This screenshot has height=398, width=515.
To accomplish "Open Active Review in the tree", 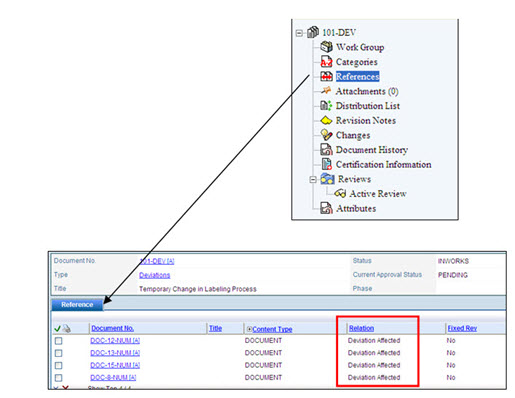I will tap(378, 194).
